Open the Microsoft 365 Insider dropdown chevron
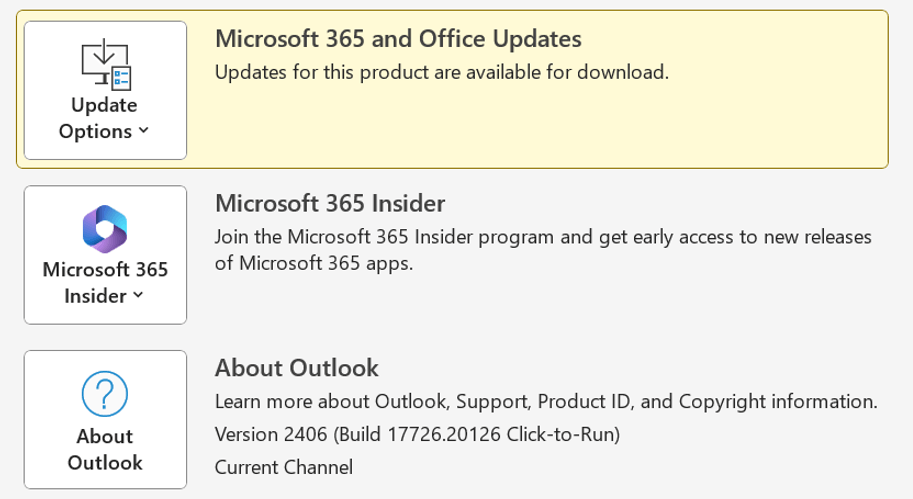The height and width of the screenshot is (499, 913). pyautogui.click(x=138, y=296)
